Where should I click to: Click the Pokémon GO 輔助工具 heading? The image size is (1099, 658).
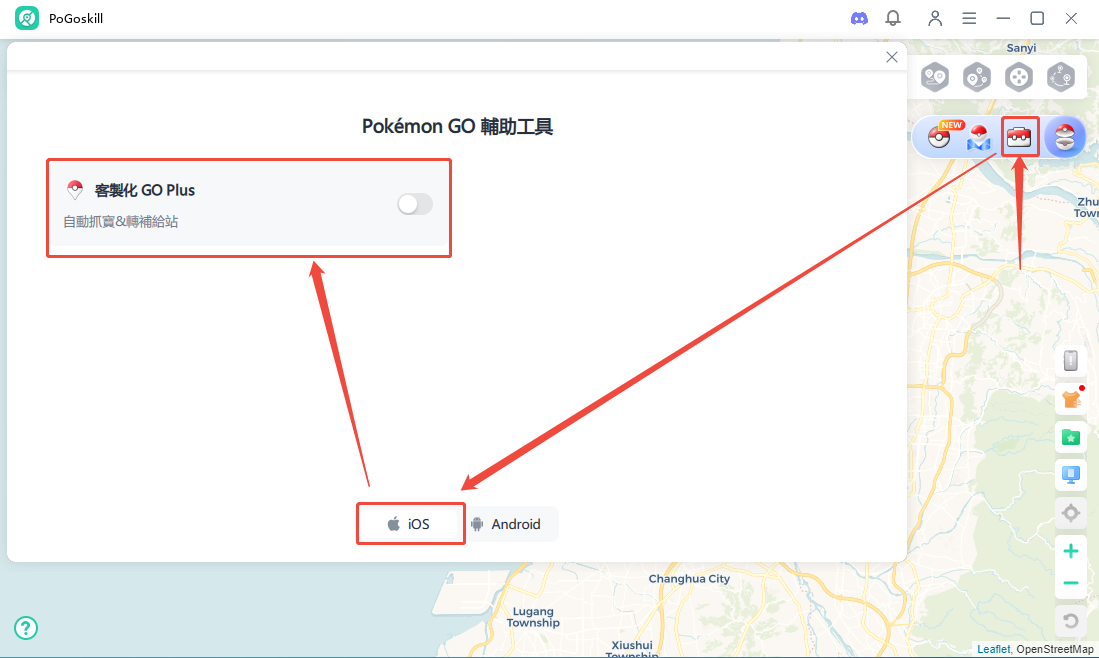457,126
